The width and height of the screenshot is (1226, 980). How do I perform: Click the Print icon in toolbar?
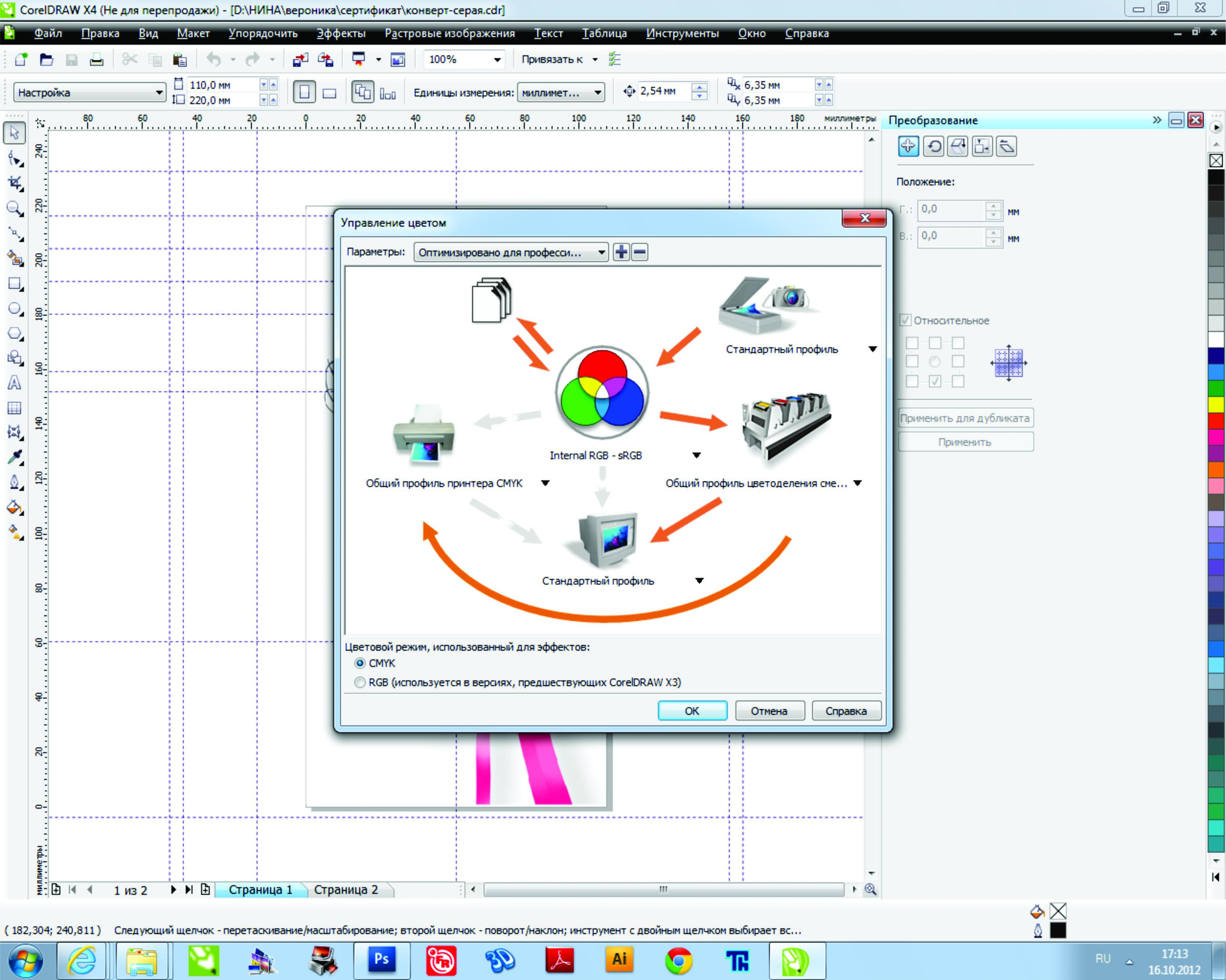click(96, 59)
